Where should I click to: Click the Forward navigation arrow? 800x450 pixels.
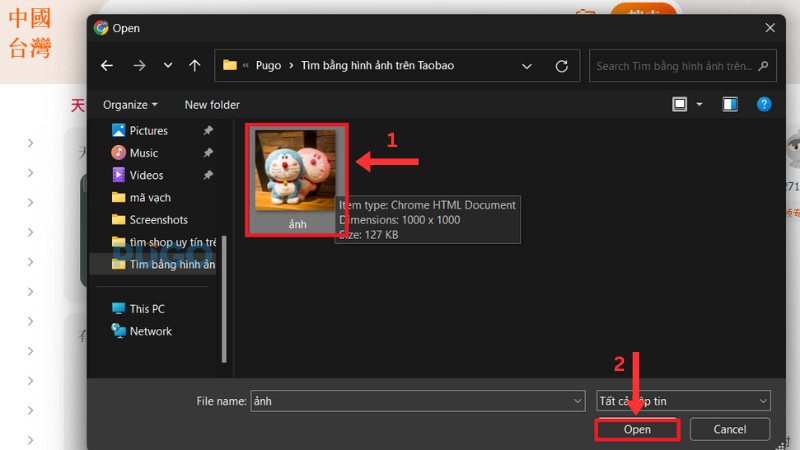click(x=139, y=66)
